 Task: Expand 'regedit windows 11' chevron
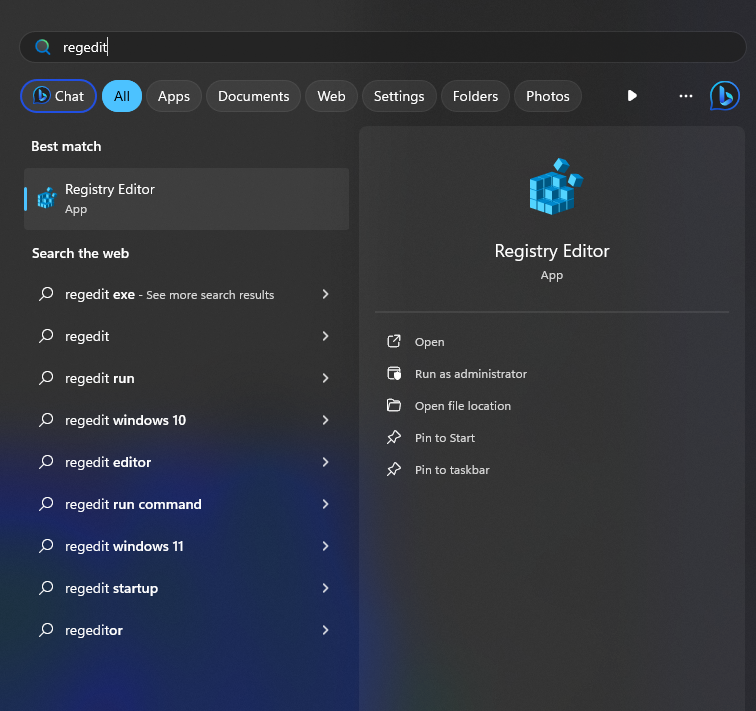[325, 546]
